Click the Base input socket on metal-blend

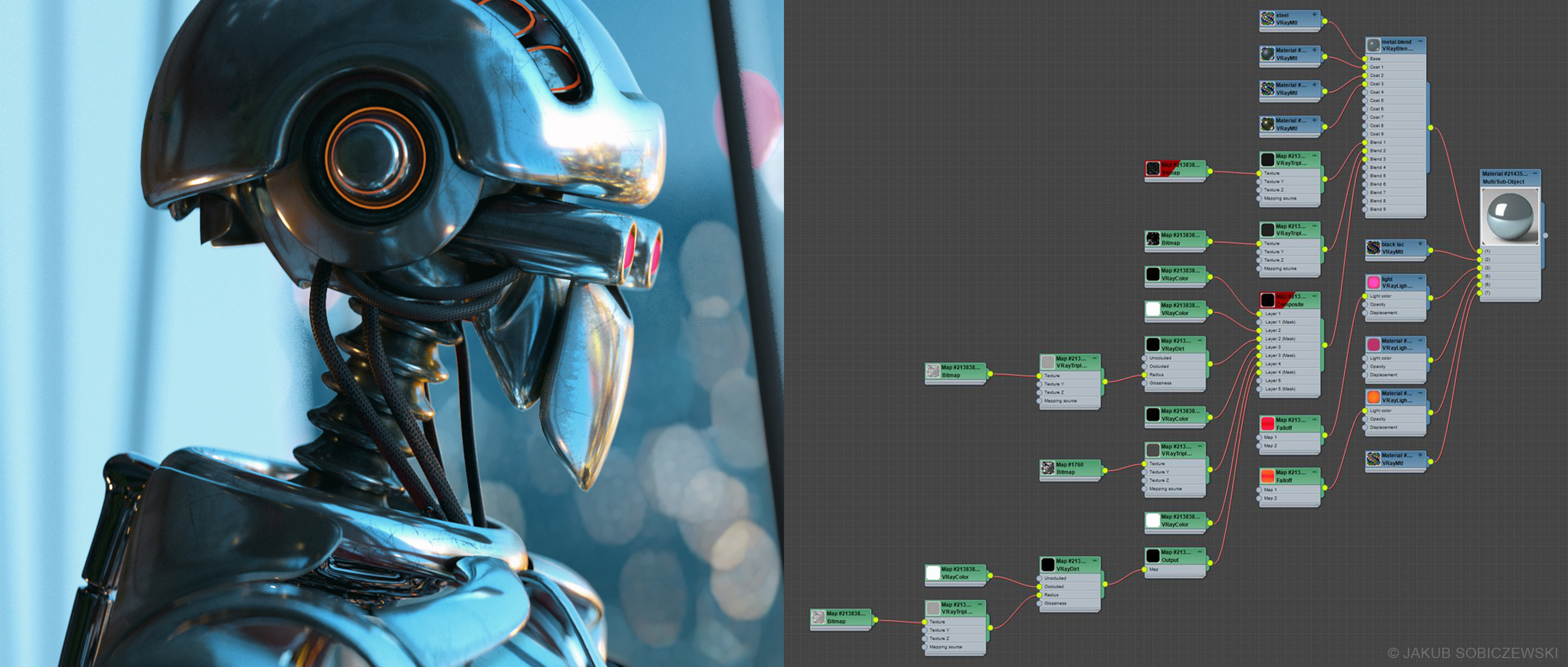pyautogui.click(x=1365, y=58)
